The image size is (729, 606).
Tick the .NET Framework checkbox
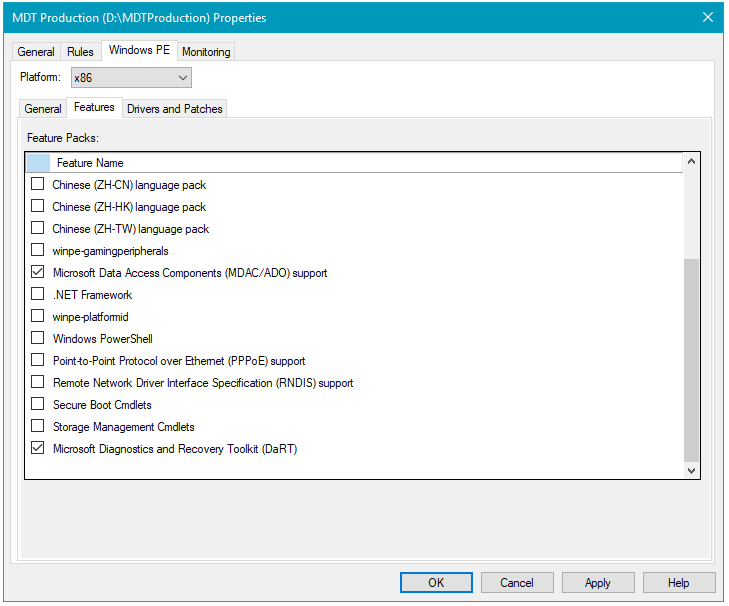coord(38,295)
